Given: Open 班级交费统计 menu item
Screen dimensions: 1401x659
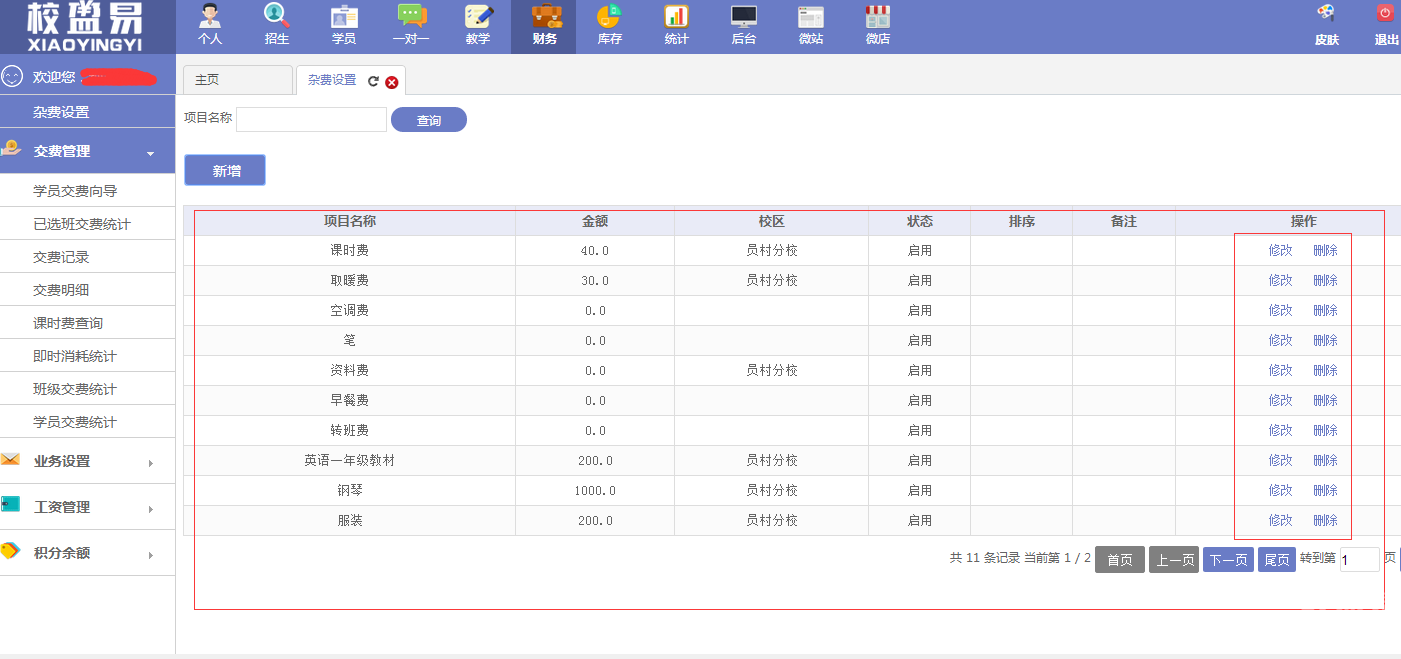Looking at the screenshot, I should [87, 389].
